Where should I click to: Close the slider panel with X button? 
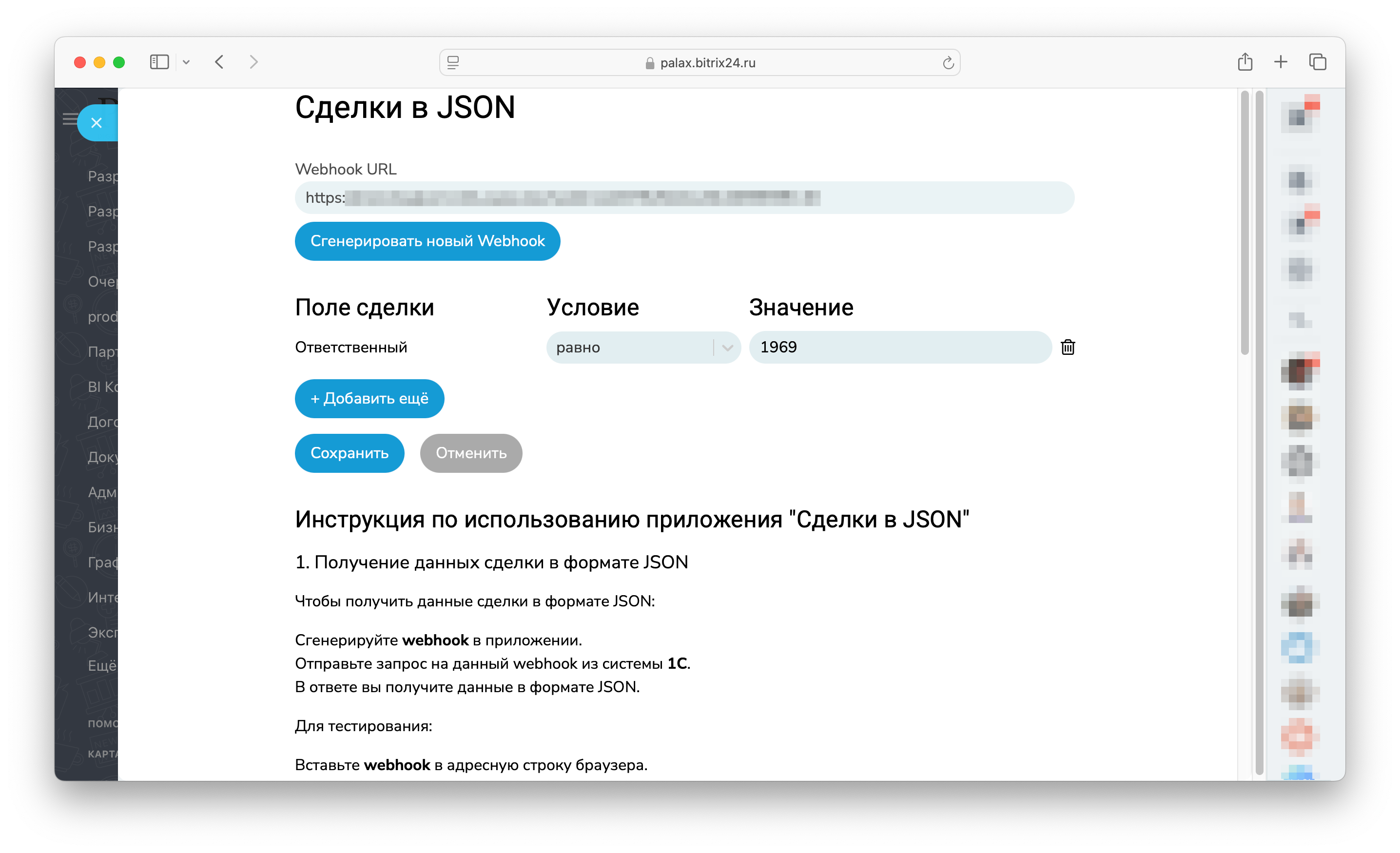[97, 123]
